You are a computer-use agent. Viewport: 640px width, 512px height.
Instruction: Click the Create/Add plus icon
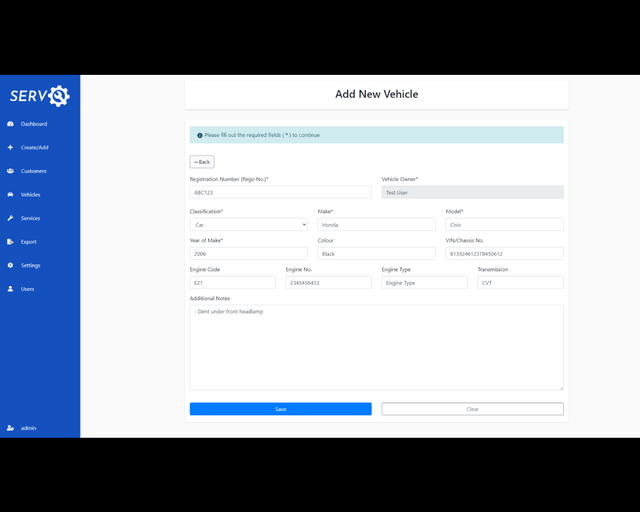click(x=10, y=147)
